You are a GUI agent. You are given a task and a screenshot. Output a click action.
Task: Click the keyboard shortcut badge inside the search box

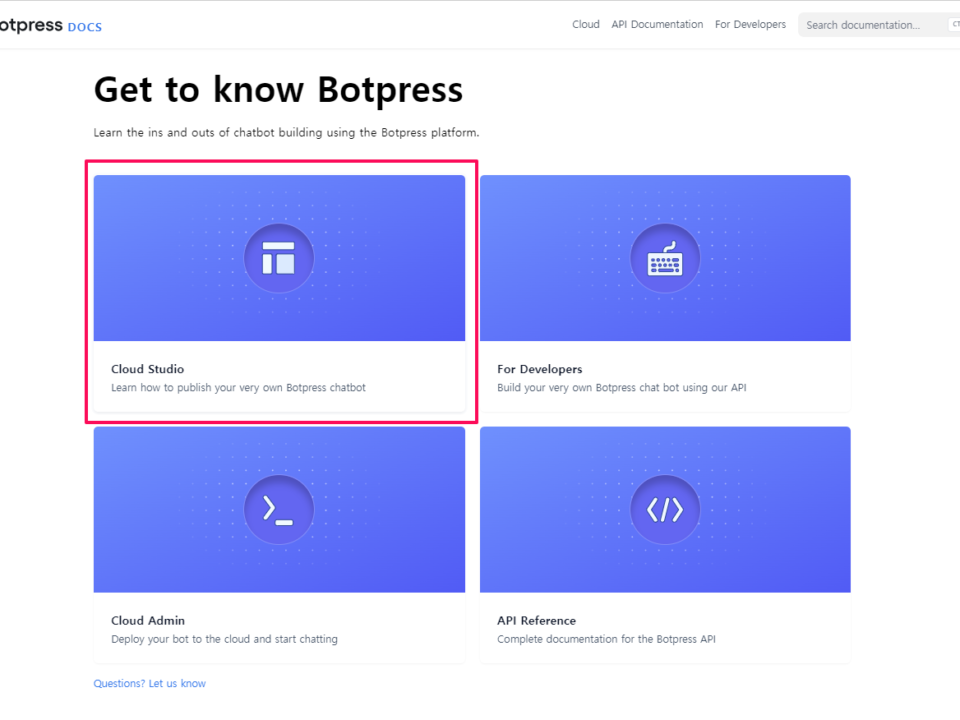pos(952,24)
